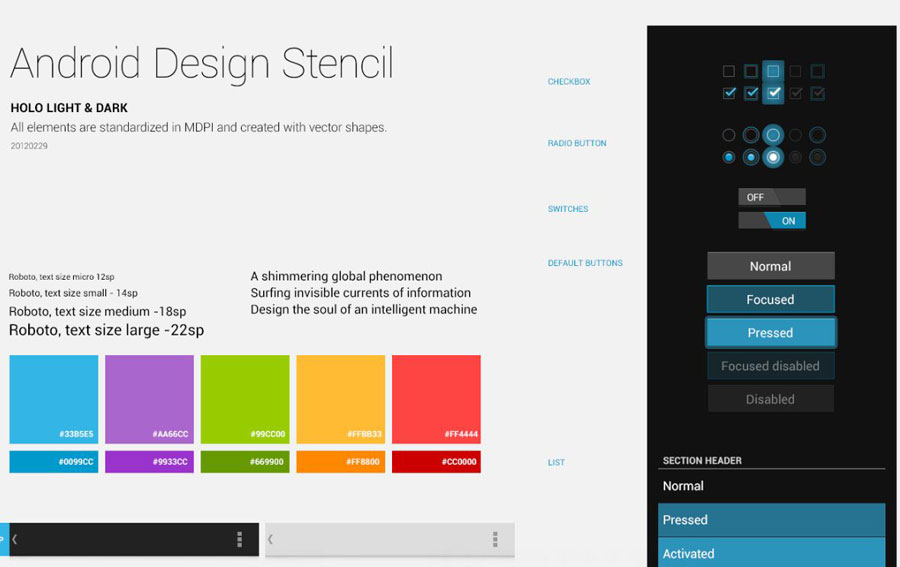The height and width of the screenshot is (567, 900).
Task: Uncheck the pressed highlighted checked checkbox
Action: [773, 93]
